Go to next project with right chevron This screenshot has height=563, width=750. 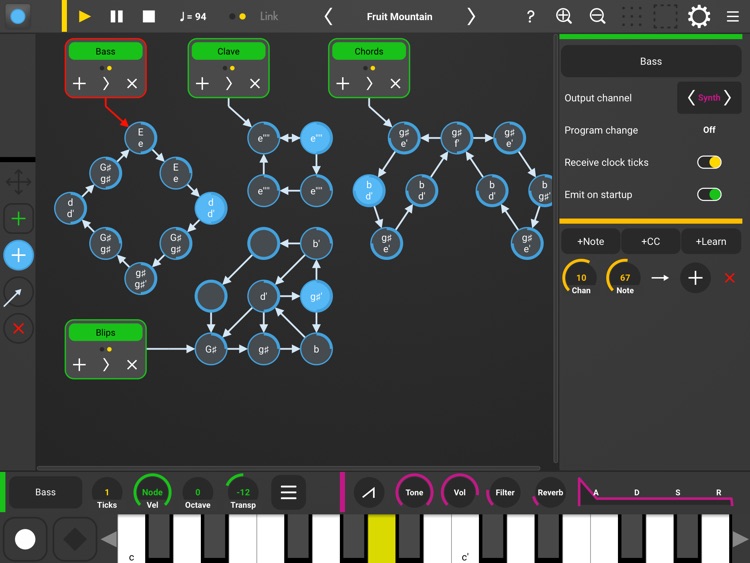click(x=471, y=17)
